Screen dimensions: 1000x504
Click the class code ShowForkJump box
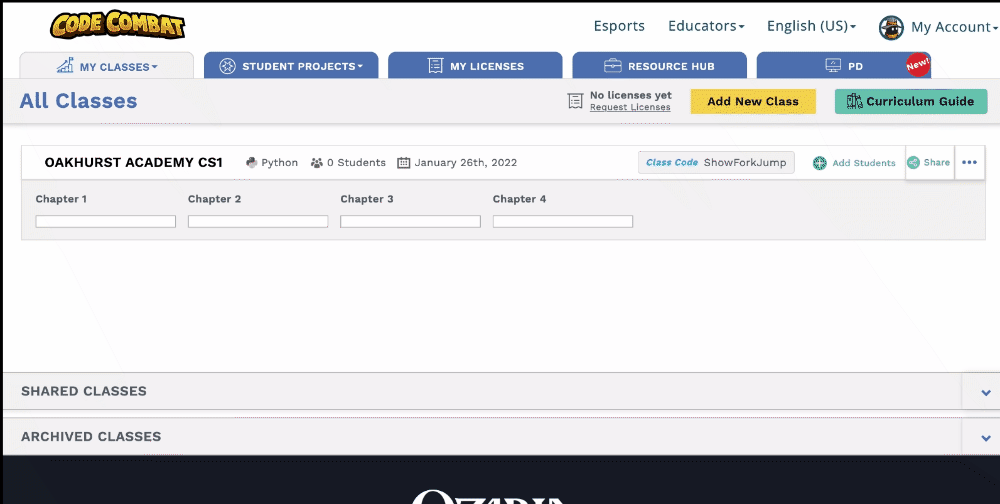pos(716,163)
